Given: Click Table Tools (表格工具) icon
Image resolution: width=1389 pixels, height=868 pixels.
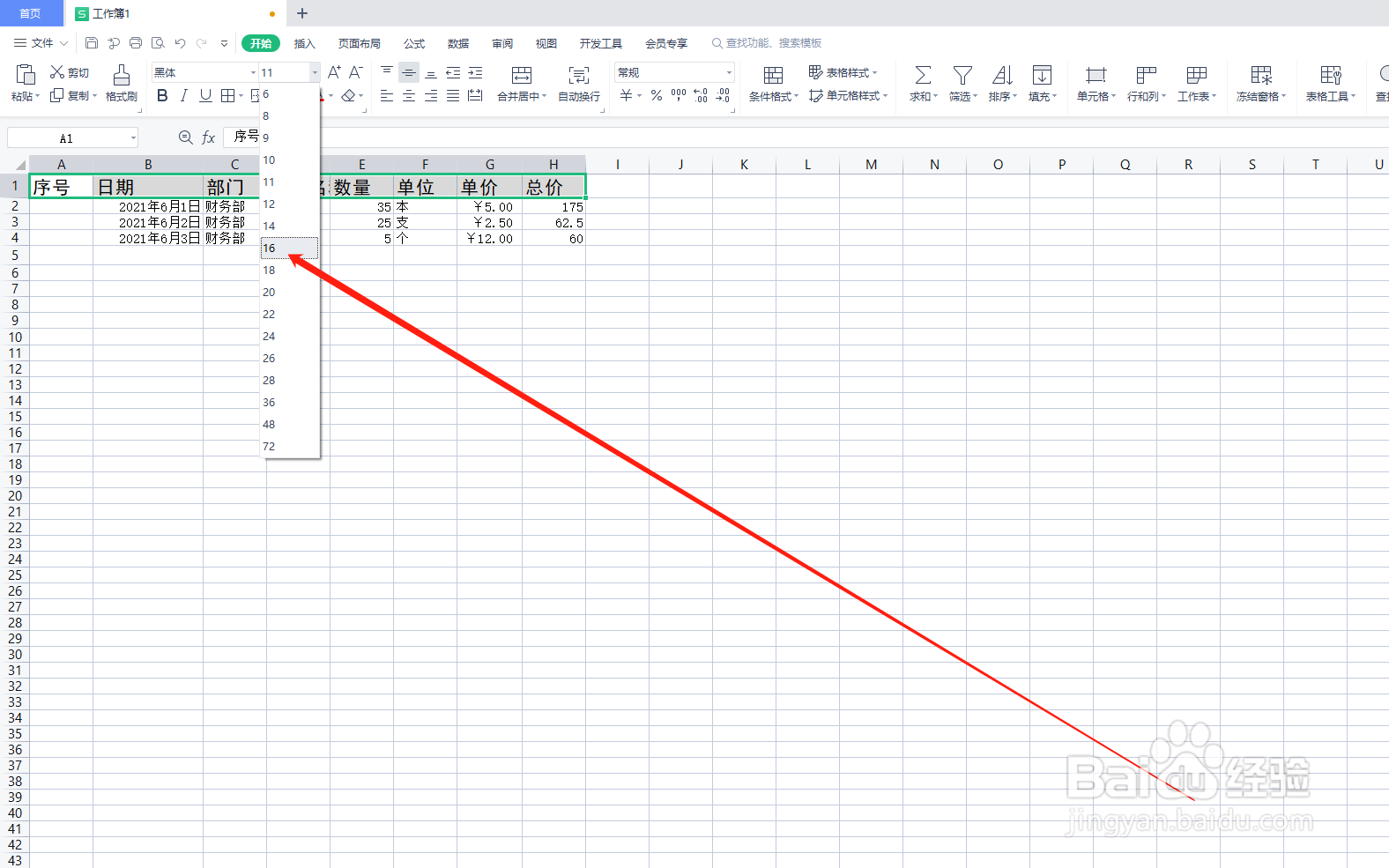Looking at the screenshot, I should pos(1331,75).
